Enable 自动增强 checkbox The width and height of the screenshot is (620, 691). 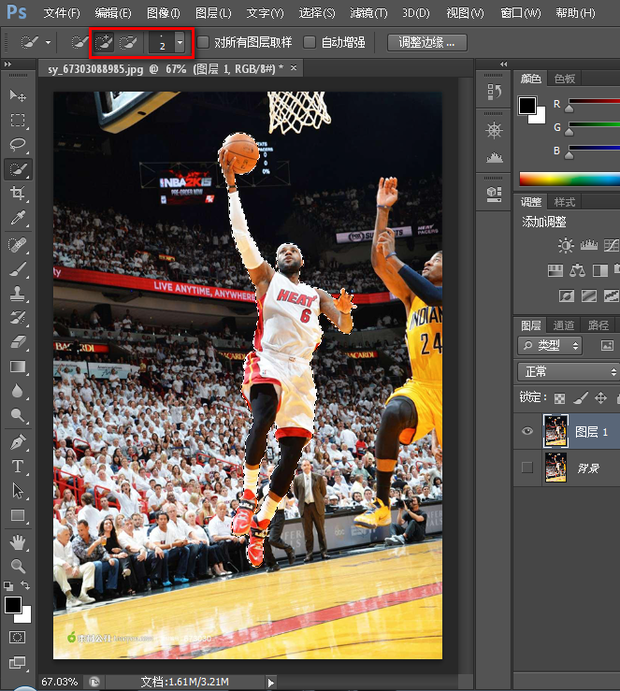point(310,42)
